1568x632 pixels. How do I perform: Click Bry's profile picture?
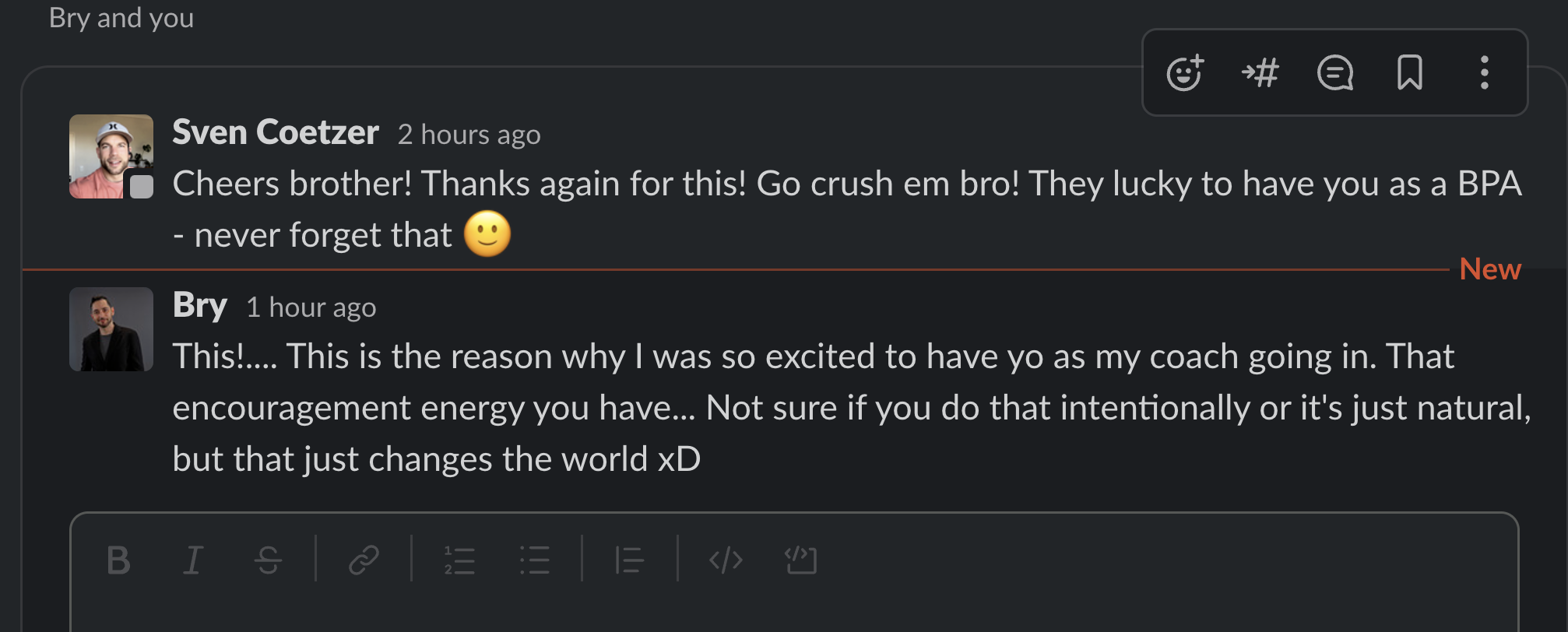111,329
